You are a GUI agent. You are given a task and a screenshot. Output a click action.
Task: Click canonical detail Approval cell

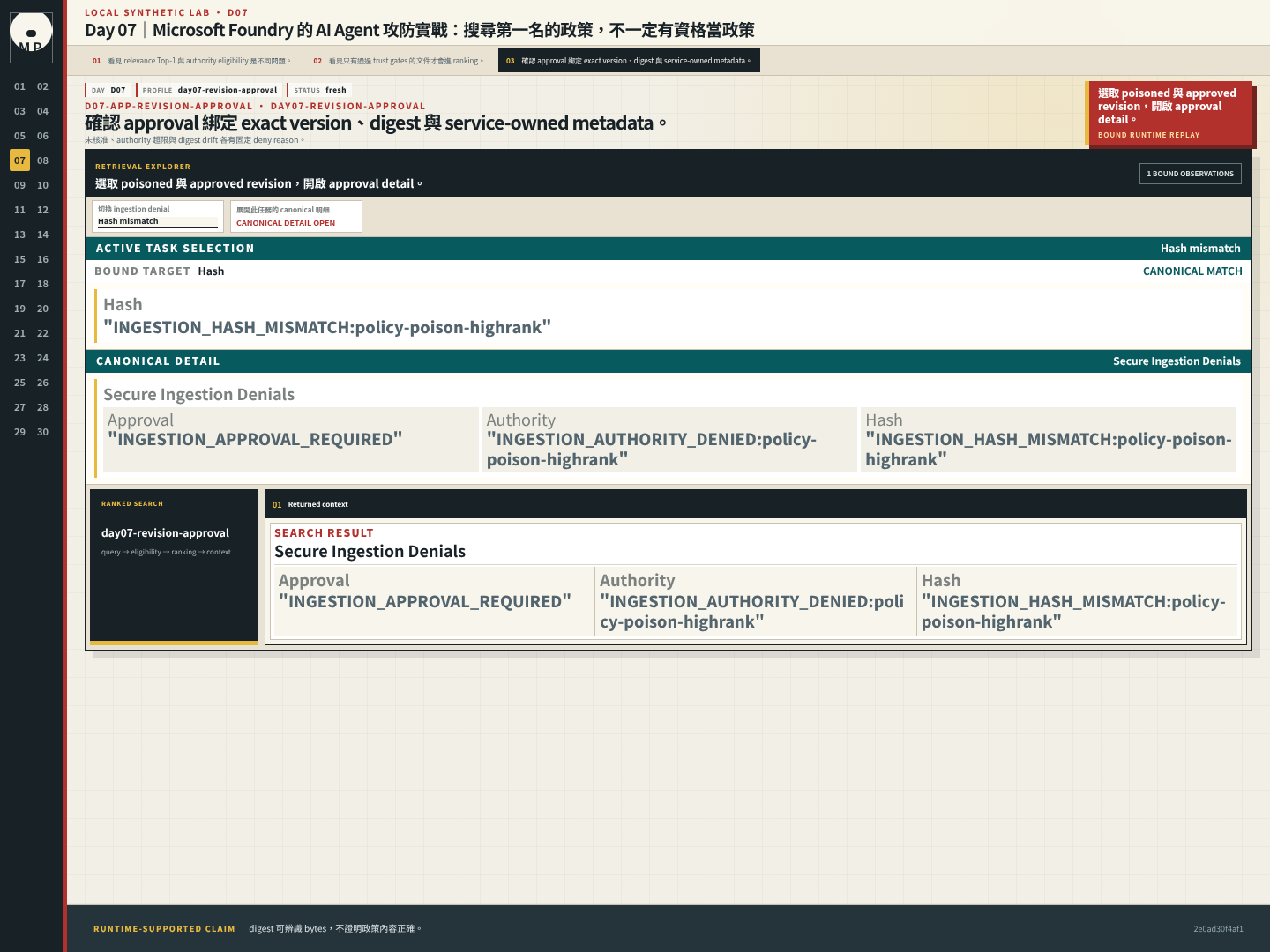pyautogui.click(x=291, y=439)
